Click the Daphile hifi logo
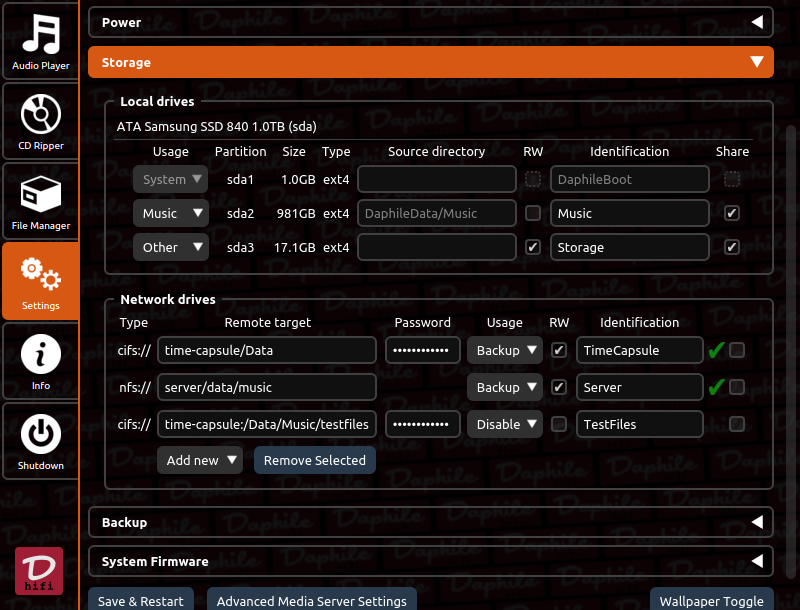 tap(39, 572)
